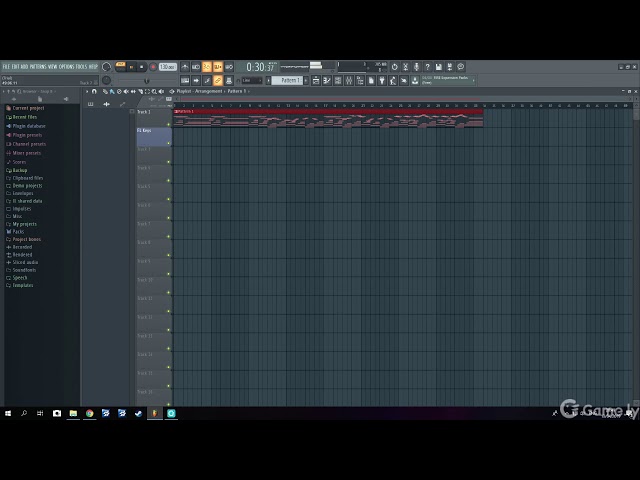Screen dimensions: 640x480
Task: Select the playlist mute tool
Action: pyautogui.click(x=126, y=91)
